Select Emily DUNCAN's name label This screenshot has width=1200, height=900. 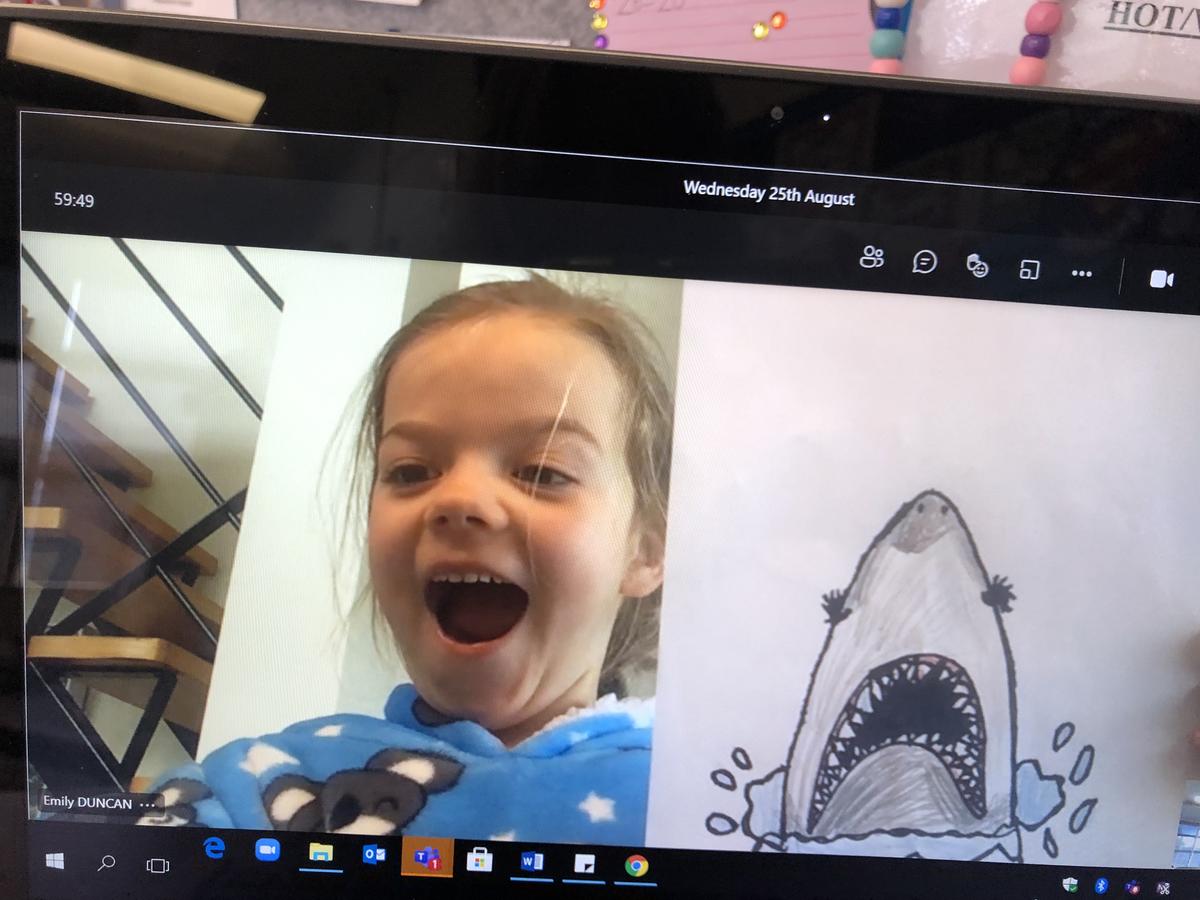88,802
